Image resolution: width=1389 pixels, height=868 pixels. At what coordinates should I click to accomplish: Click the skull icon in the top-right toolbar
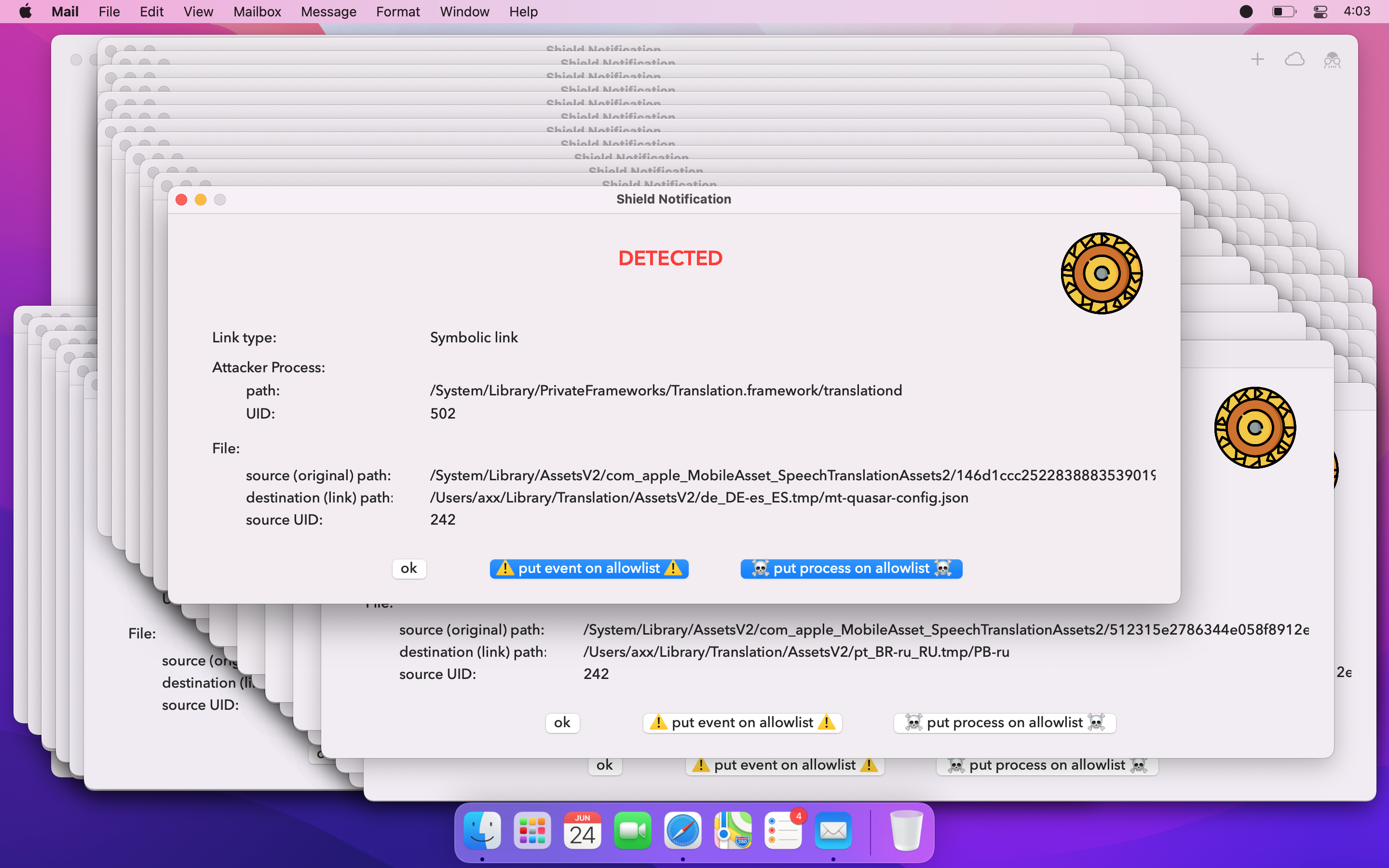pos(1332,60)
